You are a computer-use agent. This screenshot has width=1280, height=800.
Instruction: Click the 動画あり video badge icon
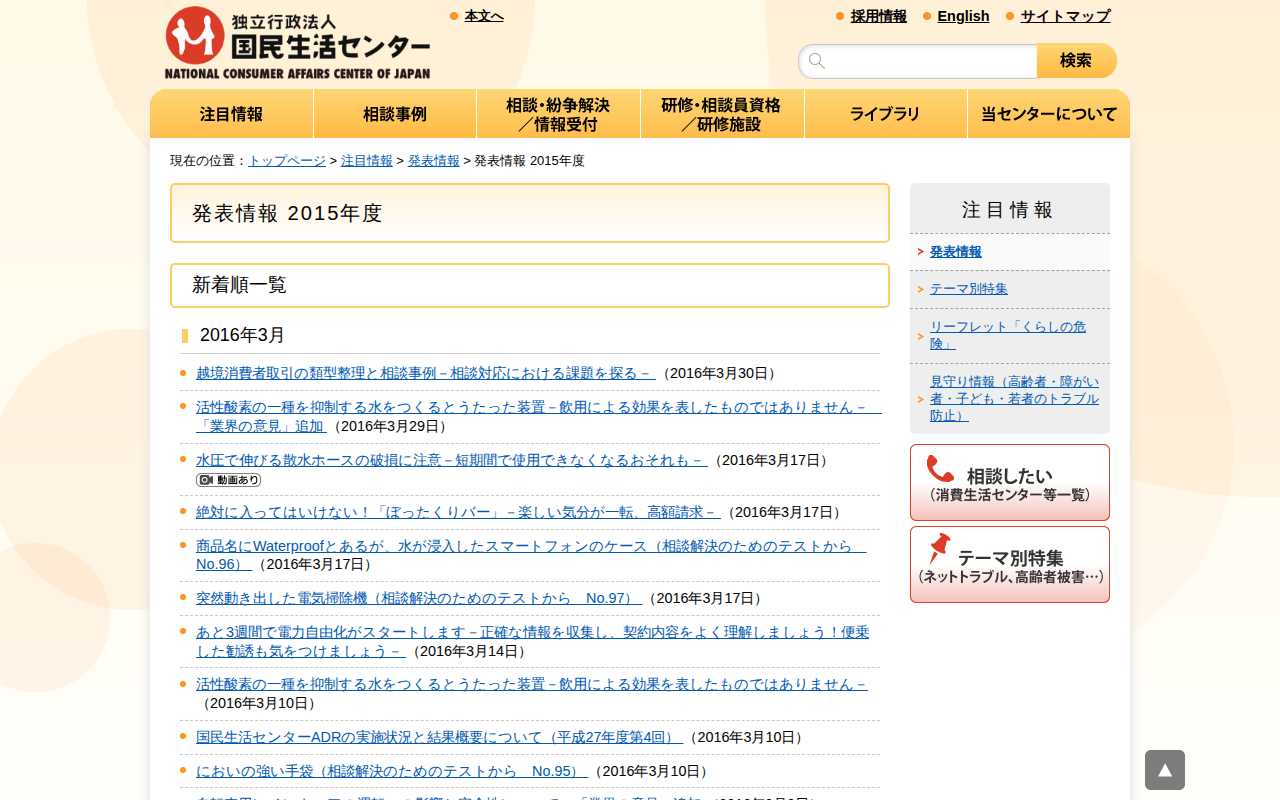click(x=228, y=480)
